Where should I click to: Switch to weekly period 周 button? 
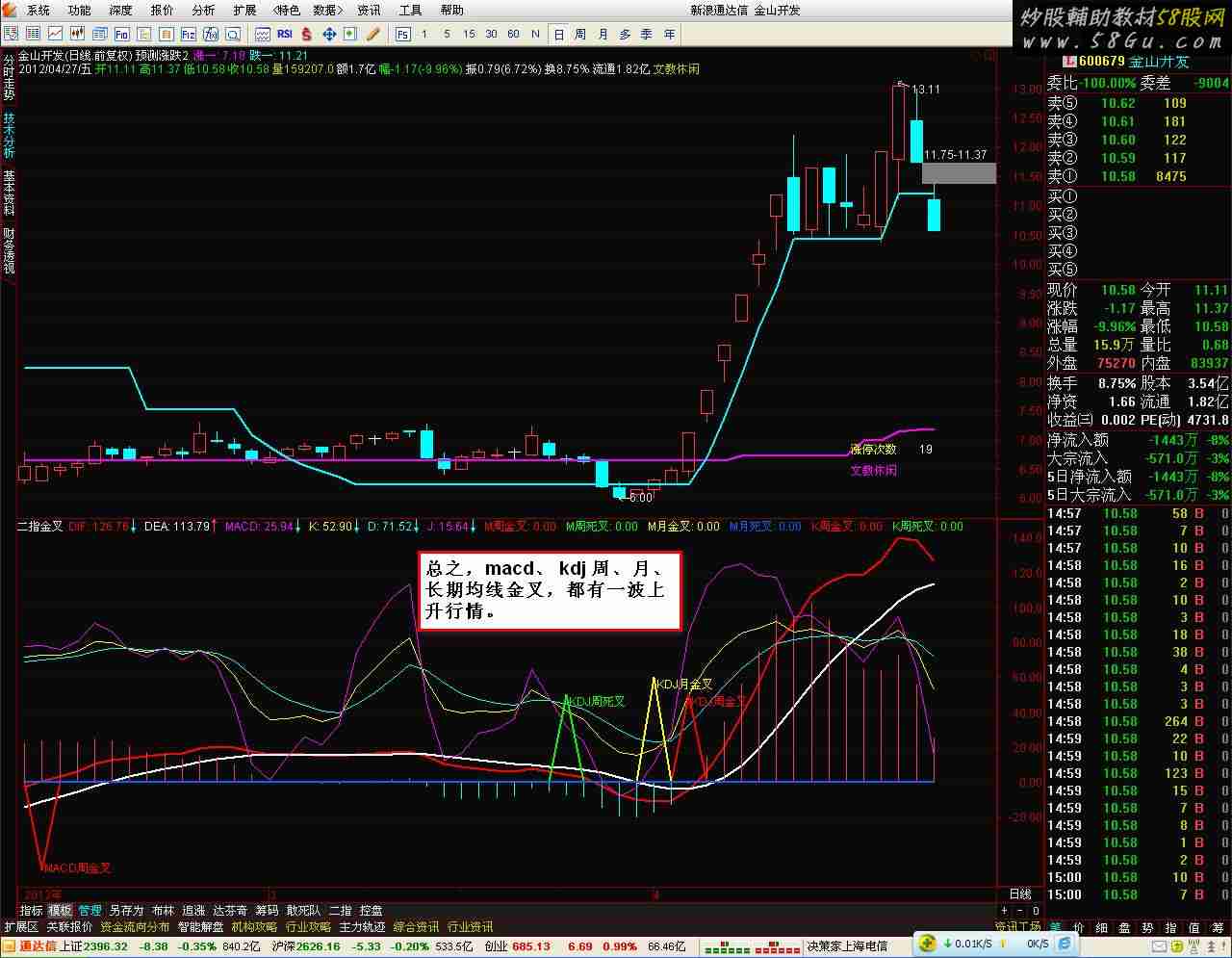(x=580, y=34)
